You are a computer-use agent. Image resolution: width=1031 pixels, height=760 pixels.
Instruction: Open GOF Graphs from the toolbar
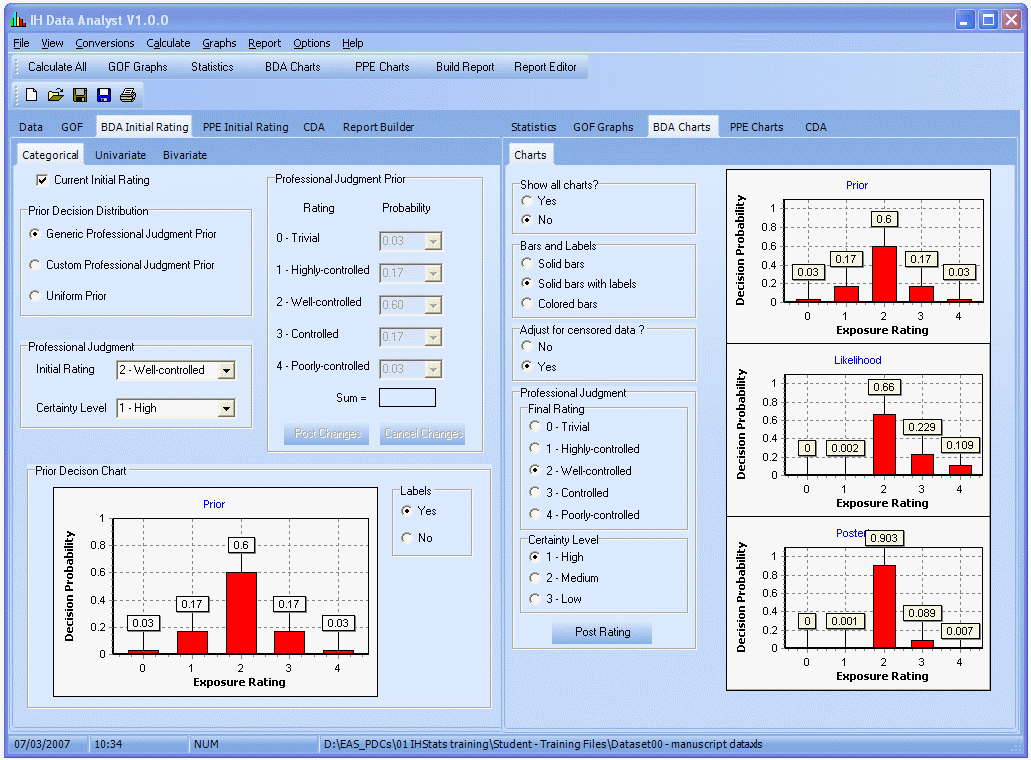tap(137, 66)
